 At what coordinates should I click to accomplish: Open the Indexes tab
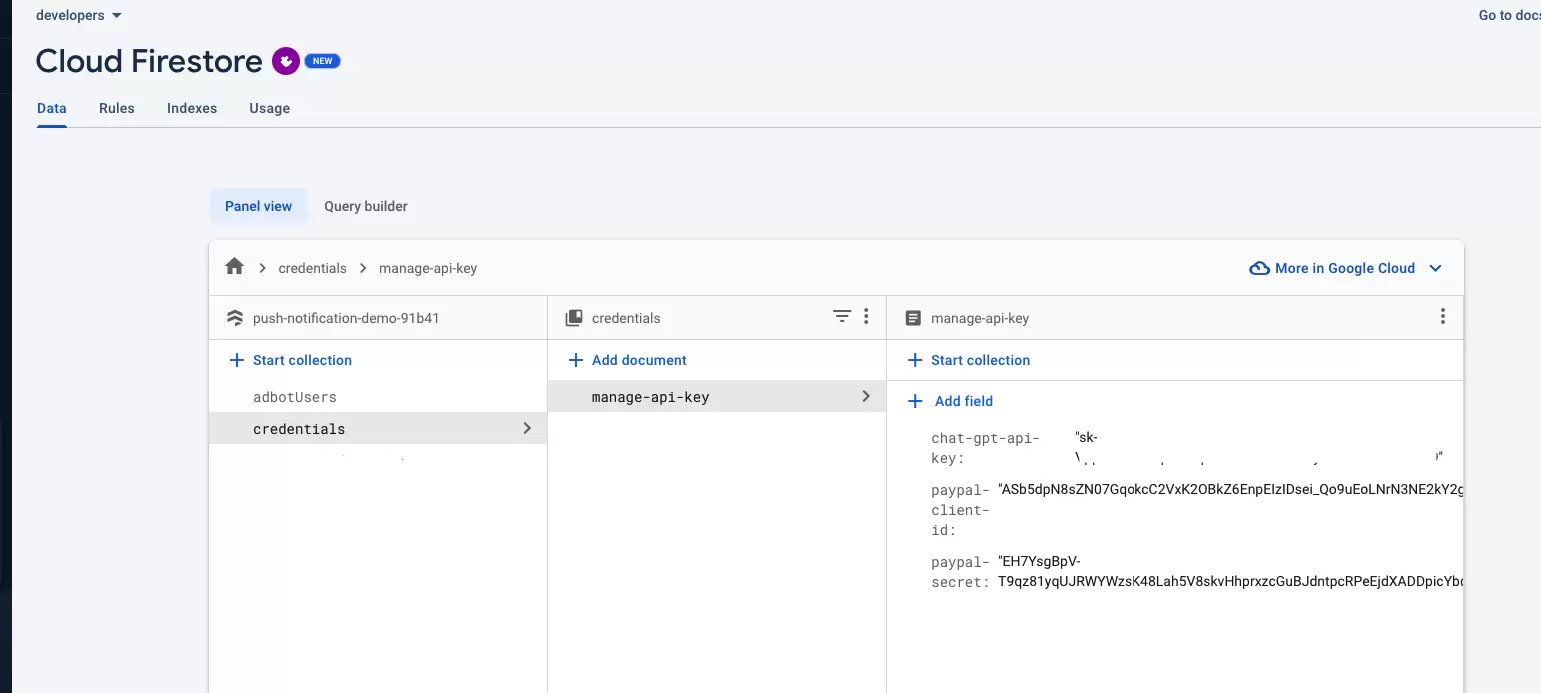coord(192,108)
